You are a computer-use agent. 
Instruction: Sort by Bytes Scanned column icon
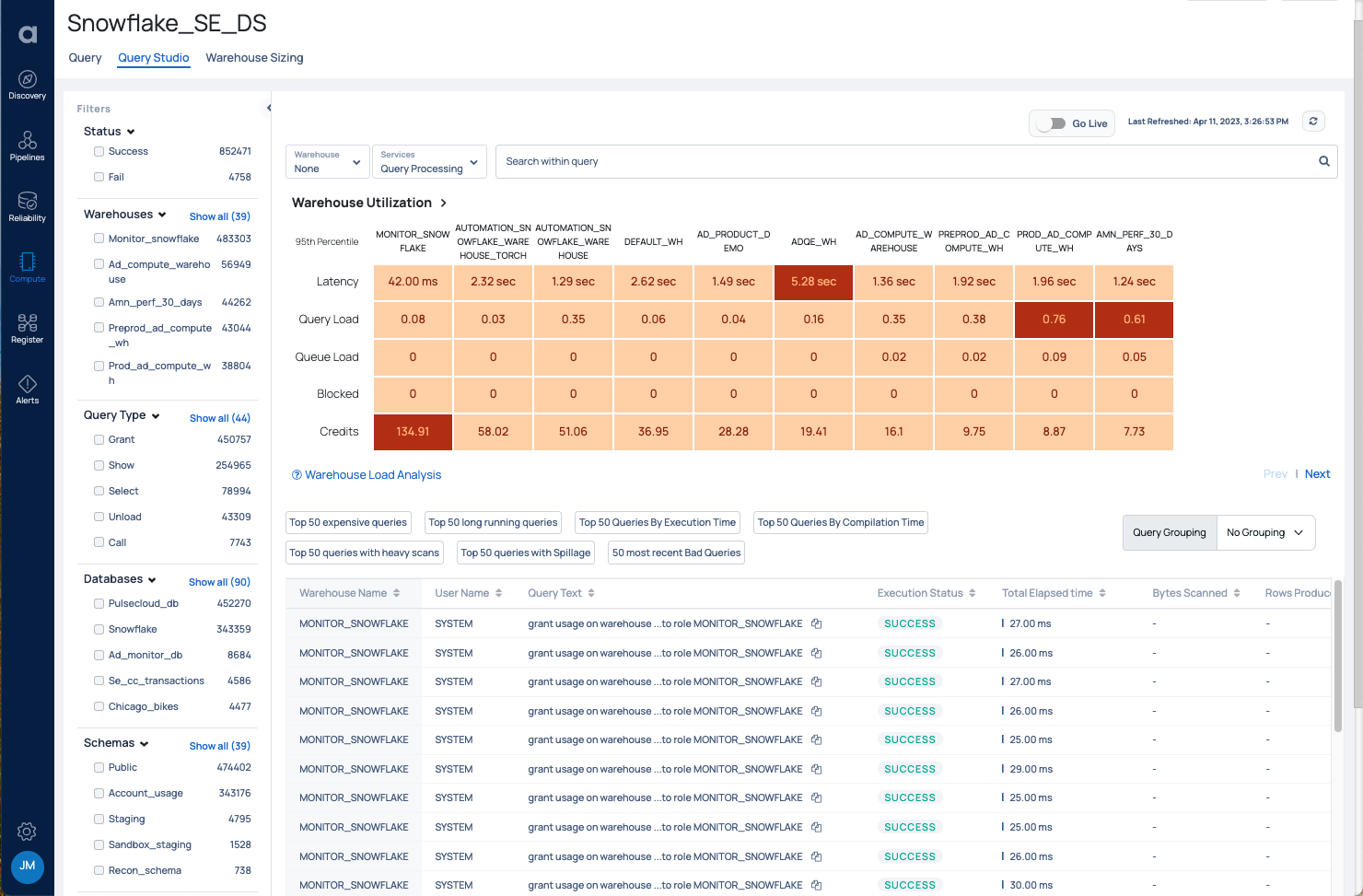tap(1237, 593)
